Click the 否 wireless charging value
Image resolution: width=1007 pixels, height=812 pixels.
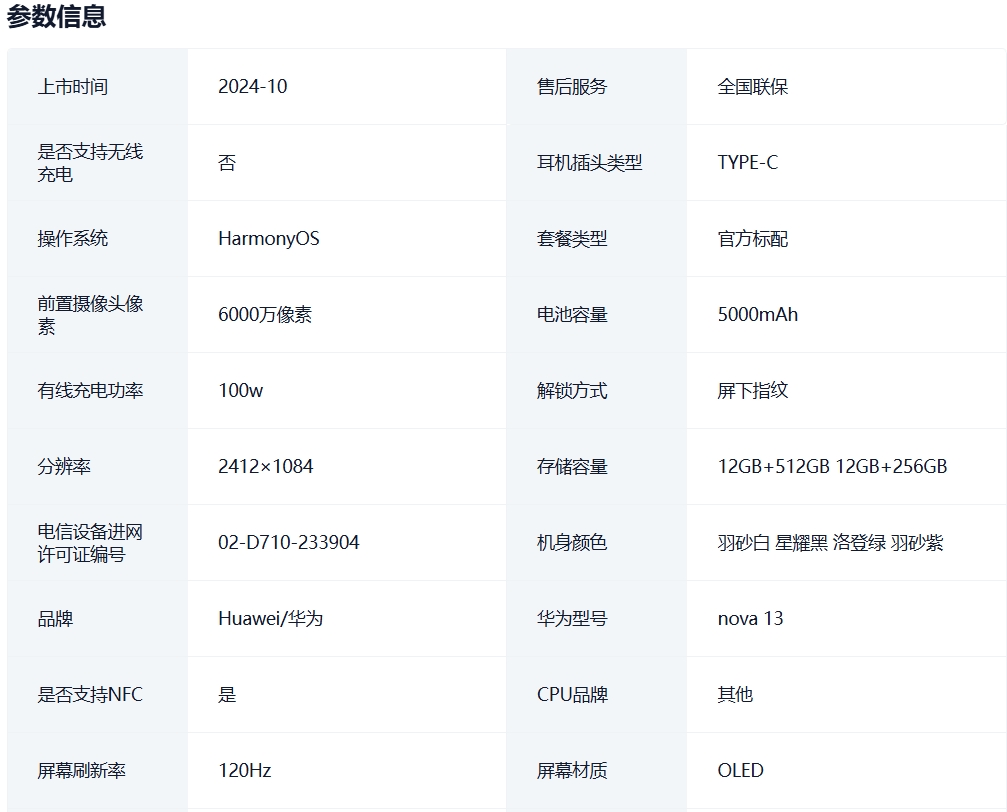[x=227, y=163]
